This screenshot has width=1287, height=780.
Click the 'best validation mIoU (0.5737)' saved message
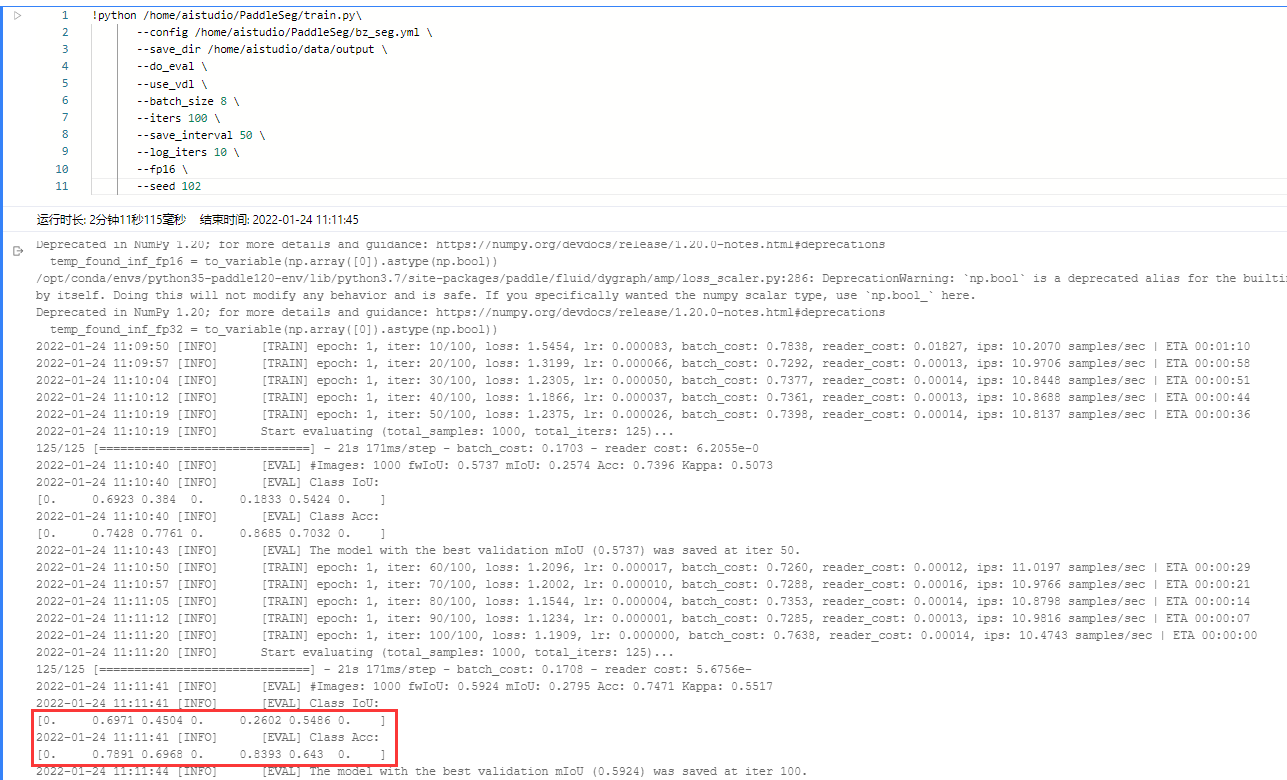tap(418, 550)
